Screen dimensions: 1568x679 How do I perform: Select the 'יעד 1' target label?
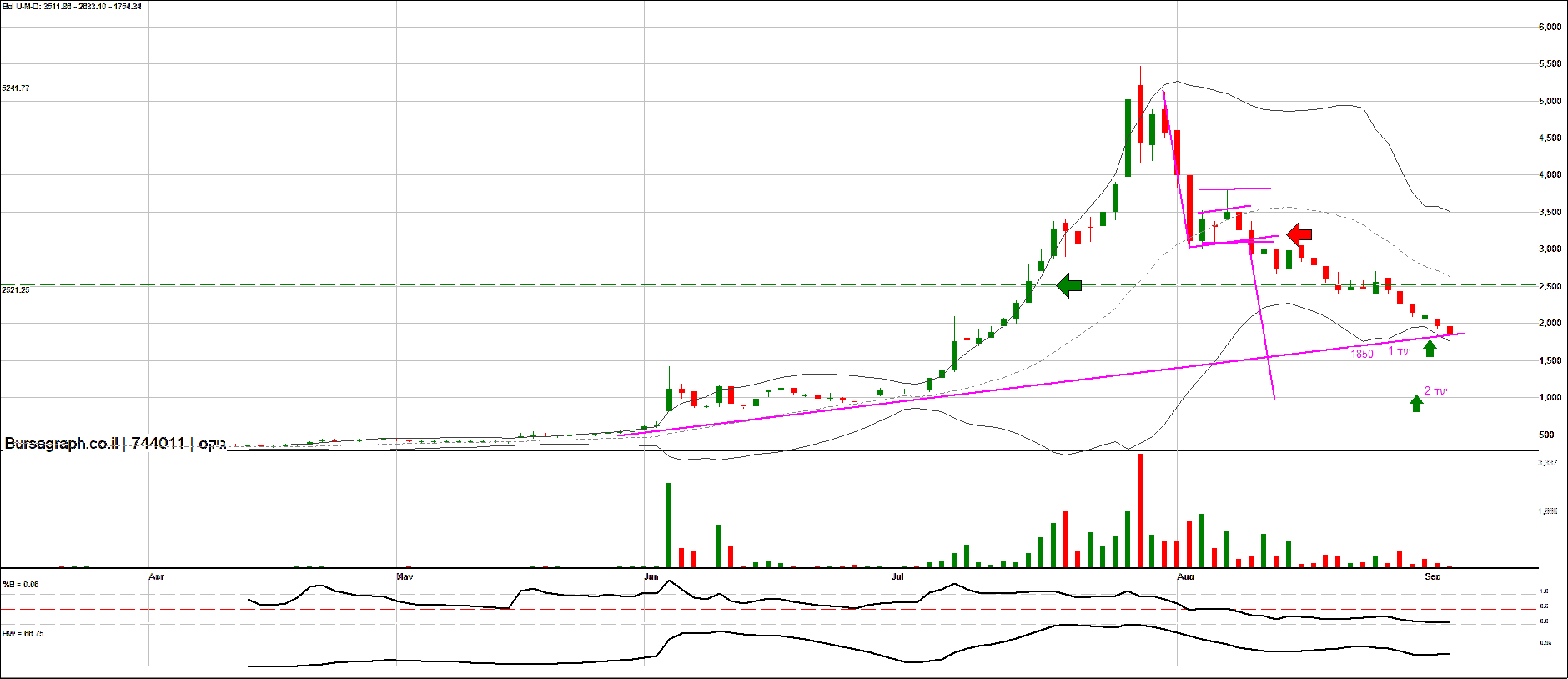[1400, 351]
